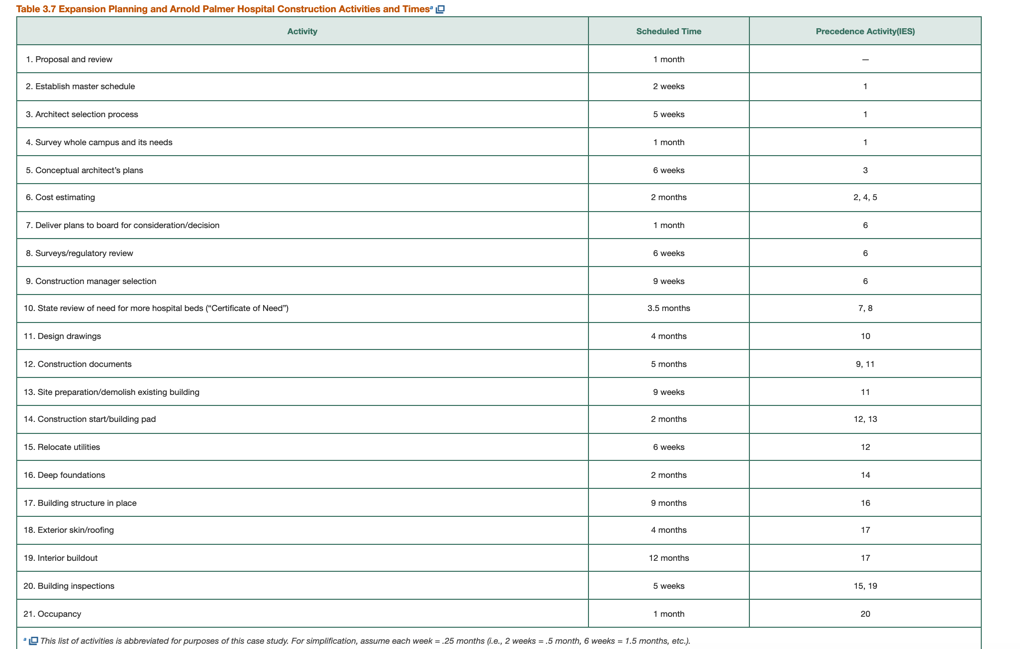Click '5 weeks' time for Building inspections
Image resolution: width=1020 pixels, height=649 pixels.
669,586
